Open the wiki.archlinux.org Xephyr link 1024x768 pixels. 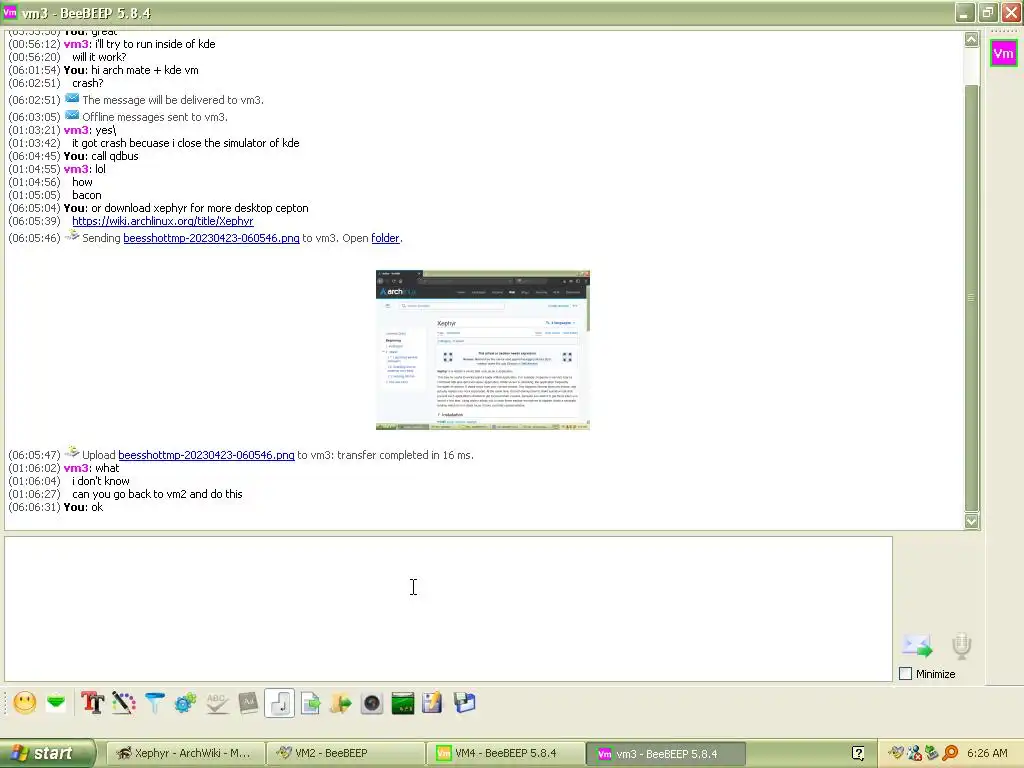click(x=163, y=221)
